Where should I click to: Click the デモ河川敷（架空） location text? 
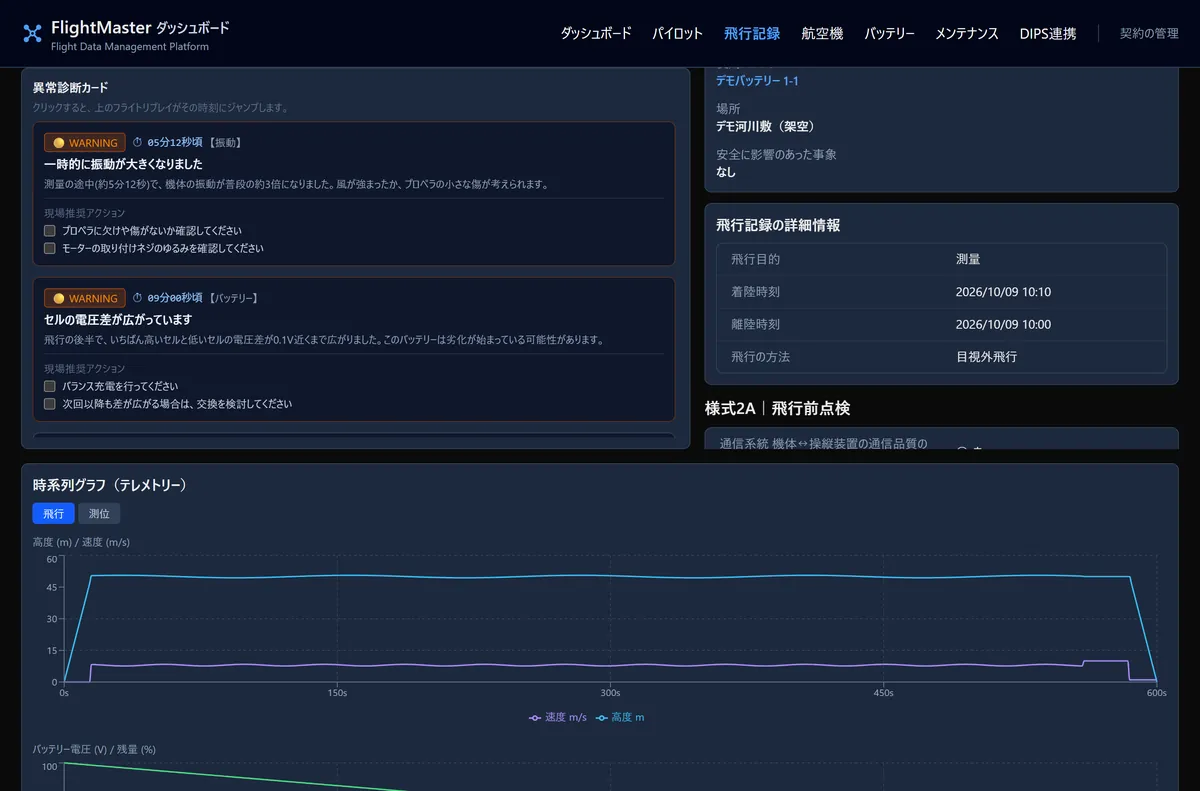[x=766, y=126]
